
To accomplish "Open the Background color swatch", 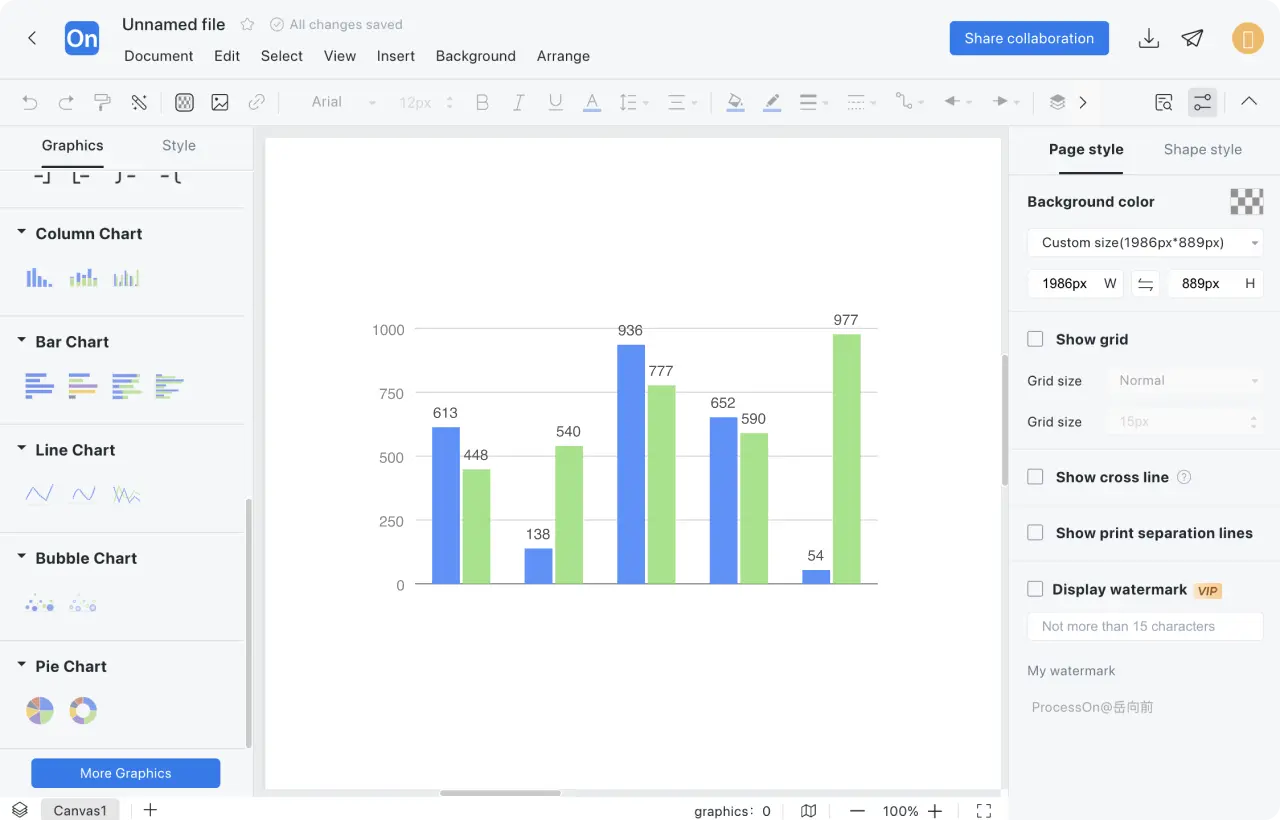I will point(1246,202).
